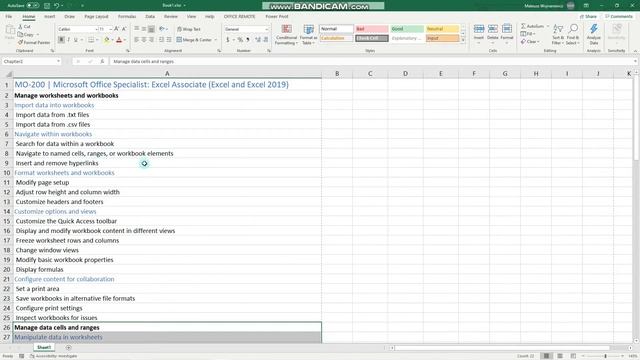Align text right in Alignment group
This screenshot has width=640, height=360.
tap(151, 40)
